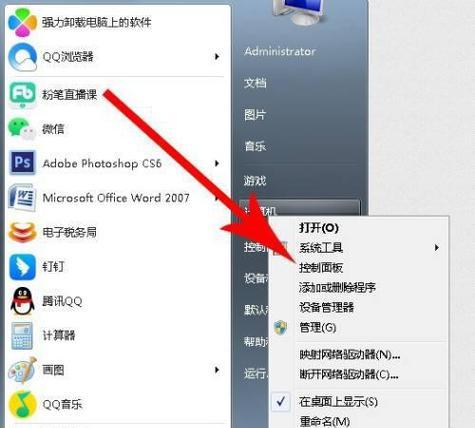
Task: Click 管理(G) with shield icon
Action: 318,327
